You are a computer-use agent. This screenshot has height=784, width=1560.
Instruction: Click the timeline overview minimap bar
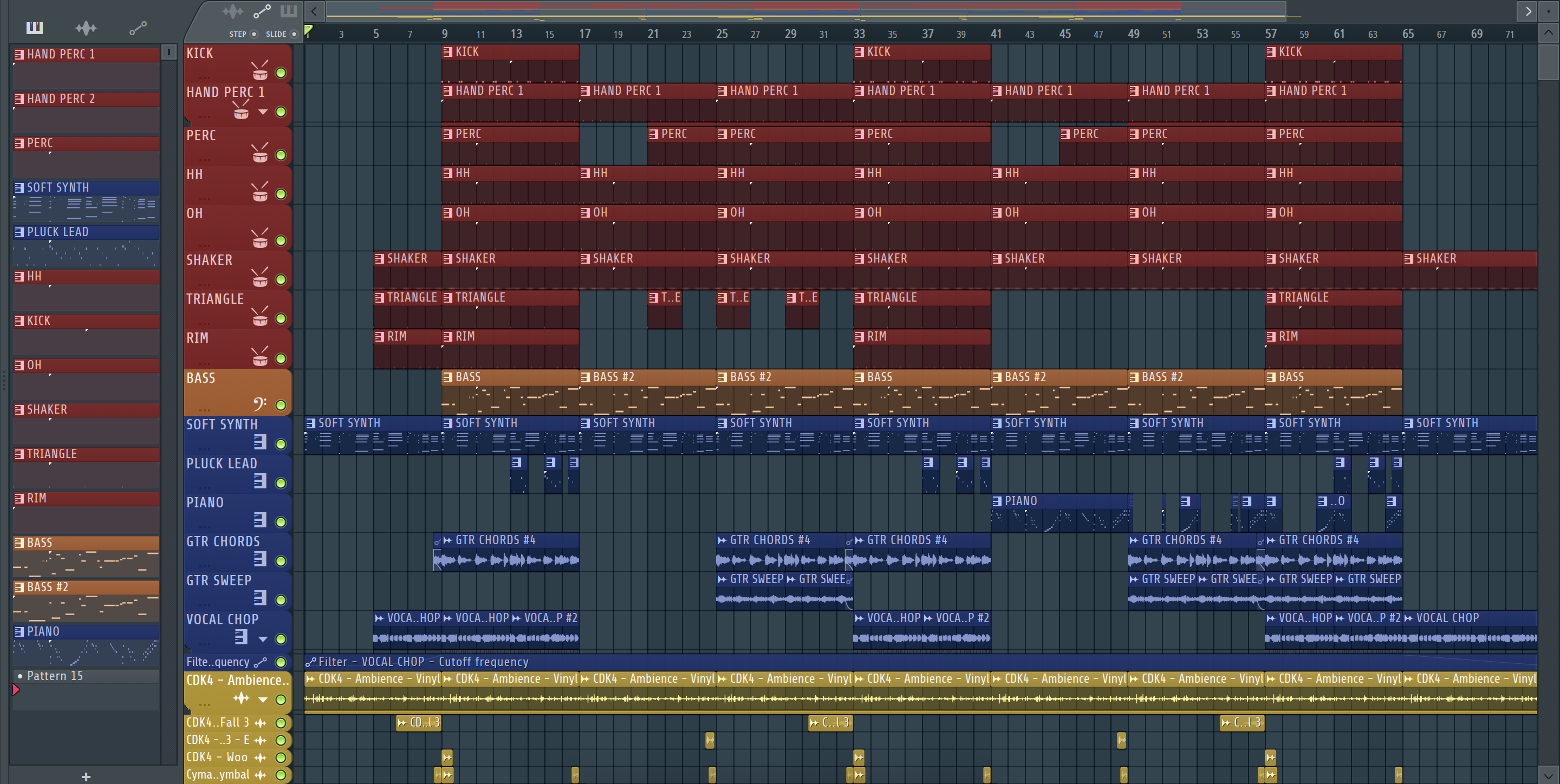point(805,10)
